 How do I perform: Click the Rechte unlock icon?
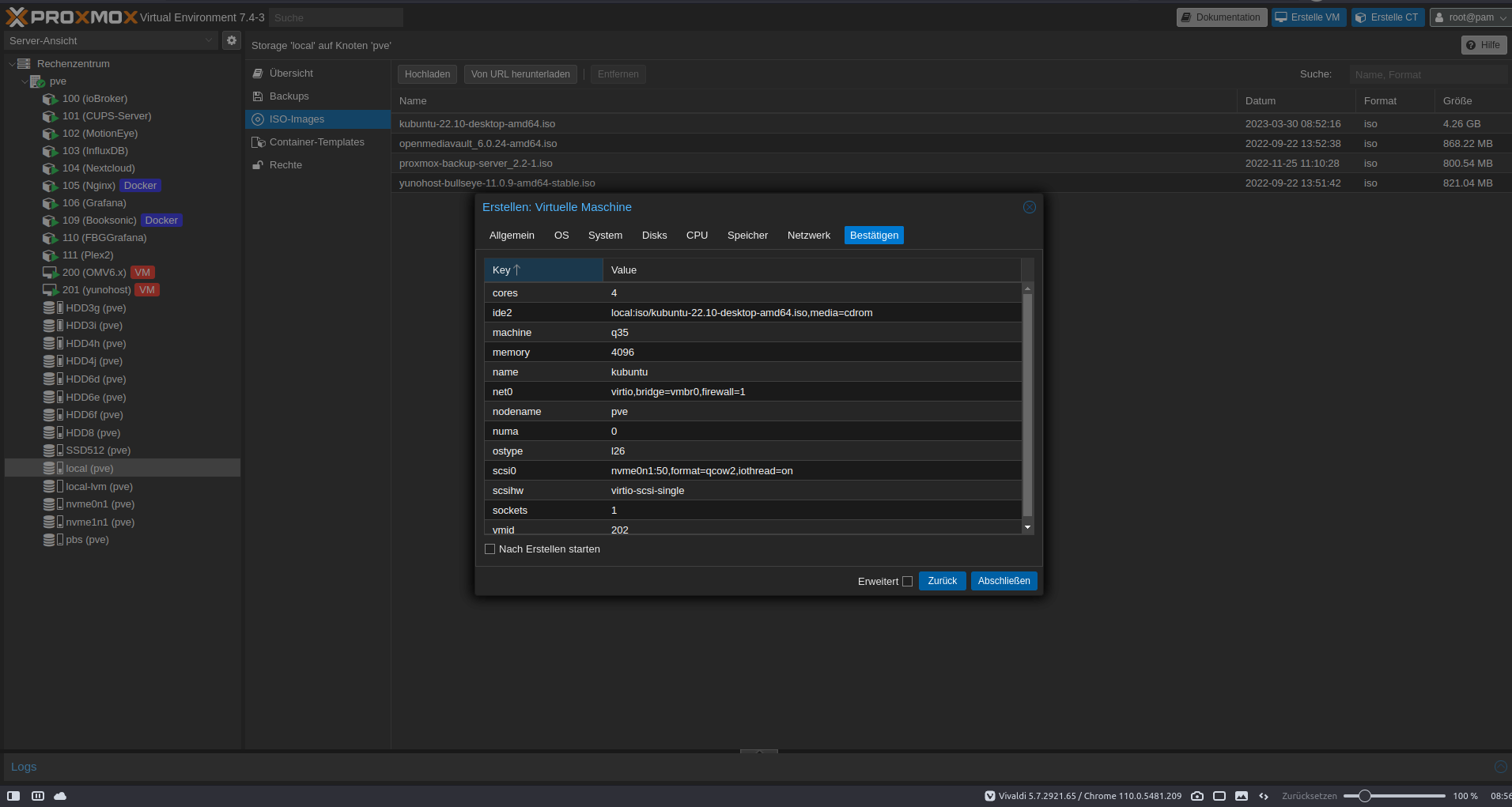(x=258, y=165)
